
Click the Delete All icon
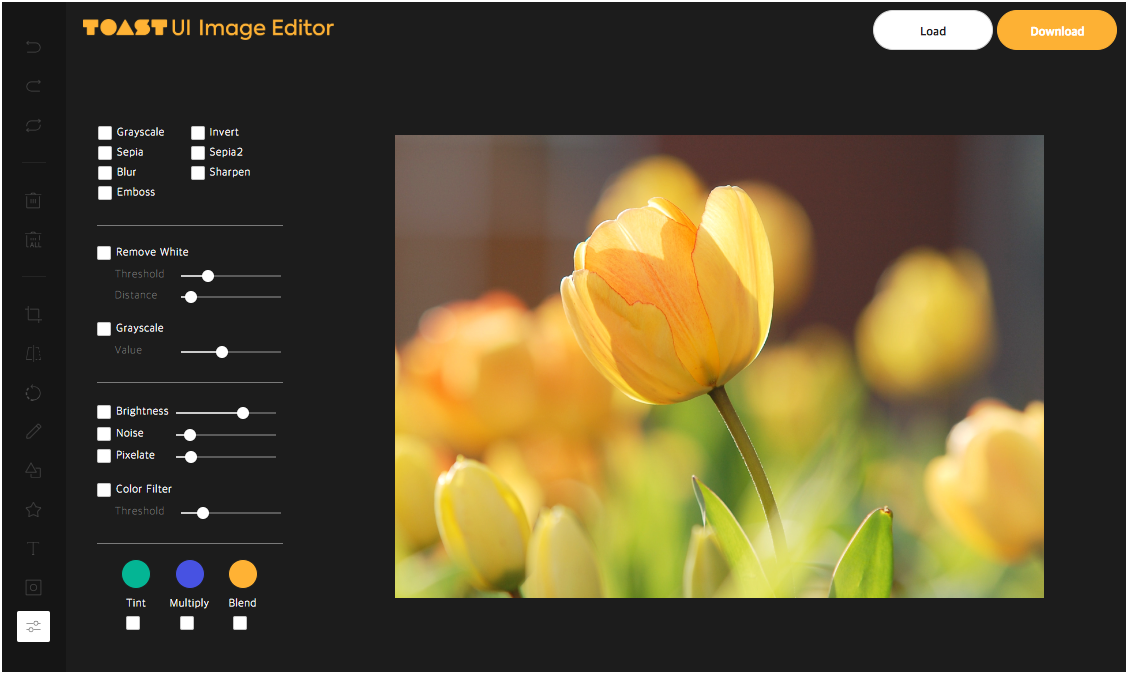click(33, 240)
